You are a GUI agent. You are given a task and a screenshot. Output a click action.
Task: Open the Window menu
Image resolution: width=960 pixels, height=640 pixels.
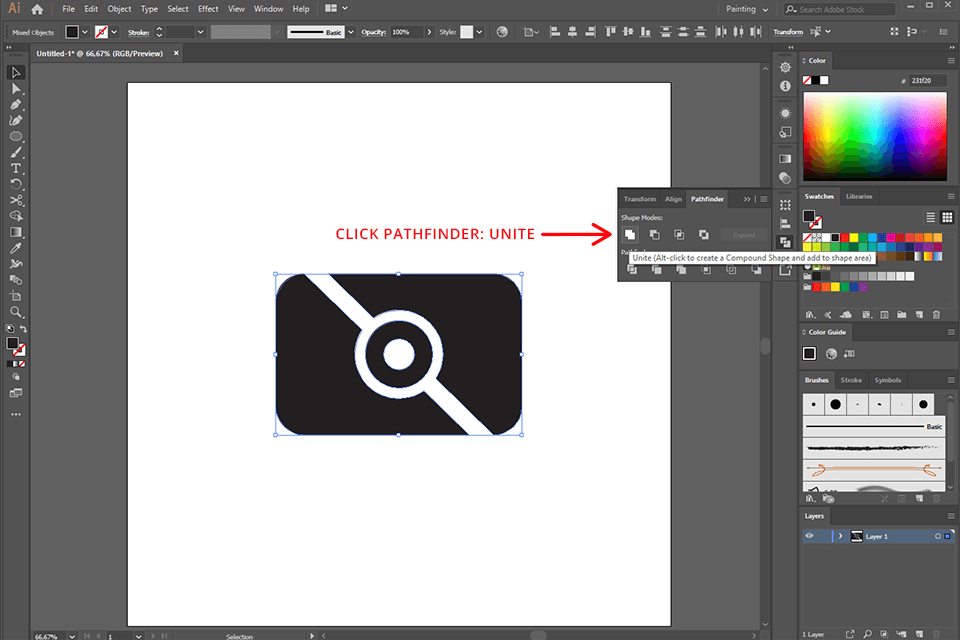[268, 8]
